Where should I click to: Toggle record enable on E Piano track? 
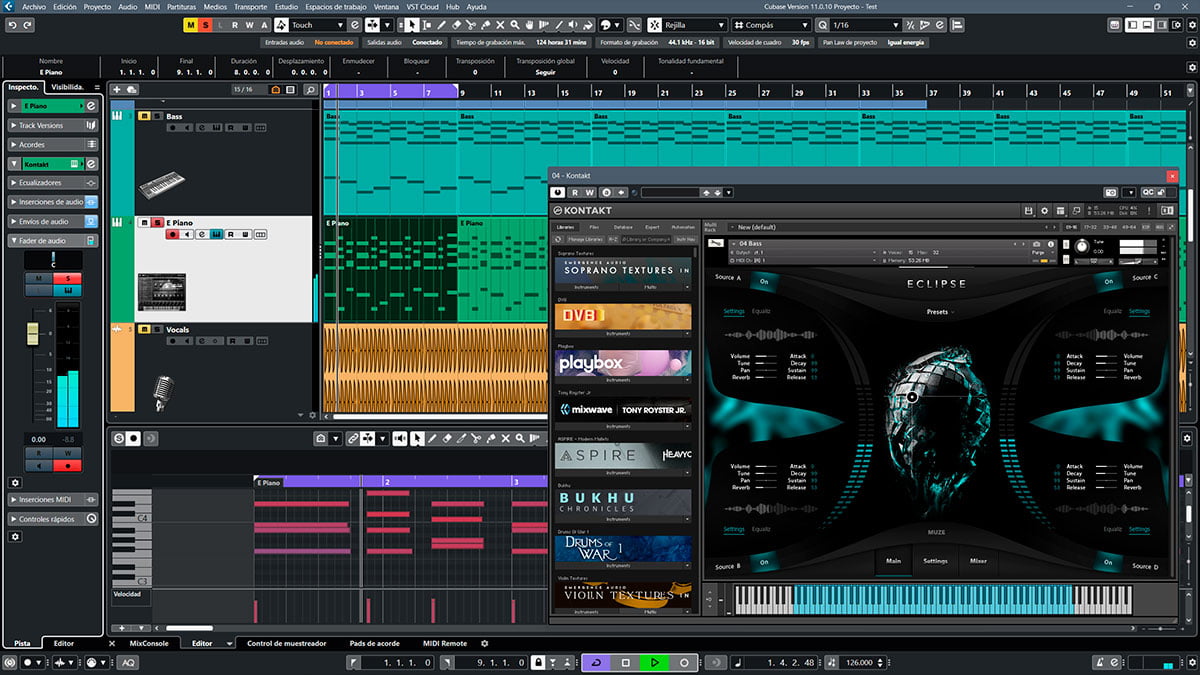172,235
